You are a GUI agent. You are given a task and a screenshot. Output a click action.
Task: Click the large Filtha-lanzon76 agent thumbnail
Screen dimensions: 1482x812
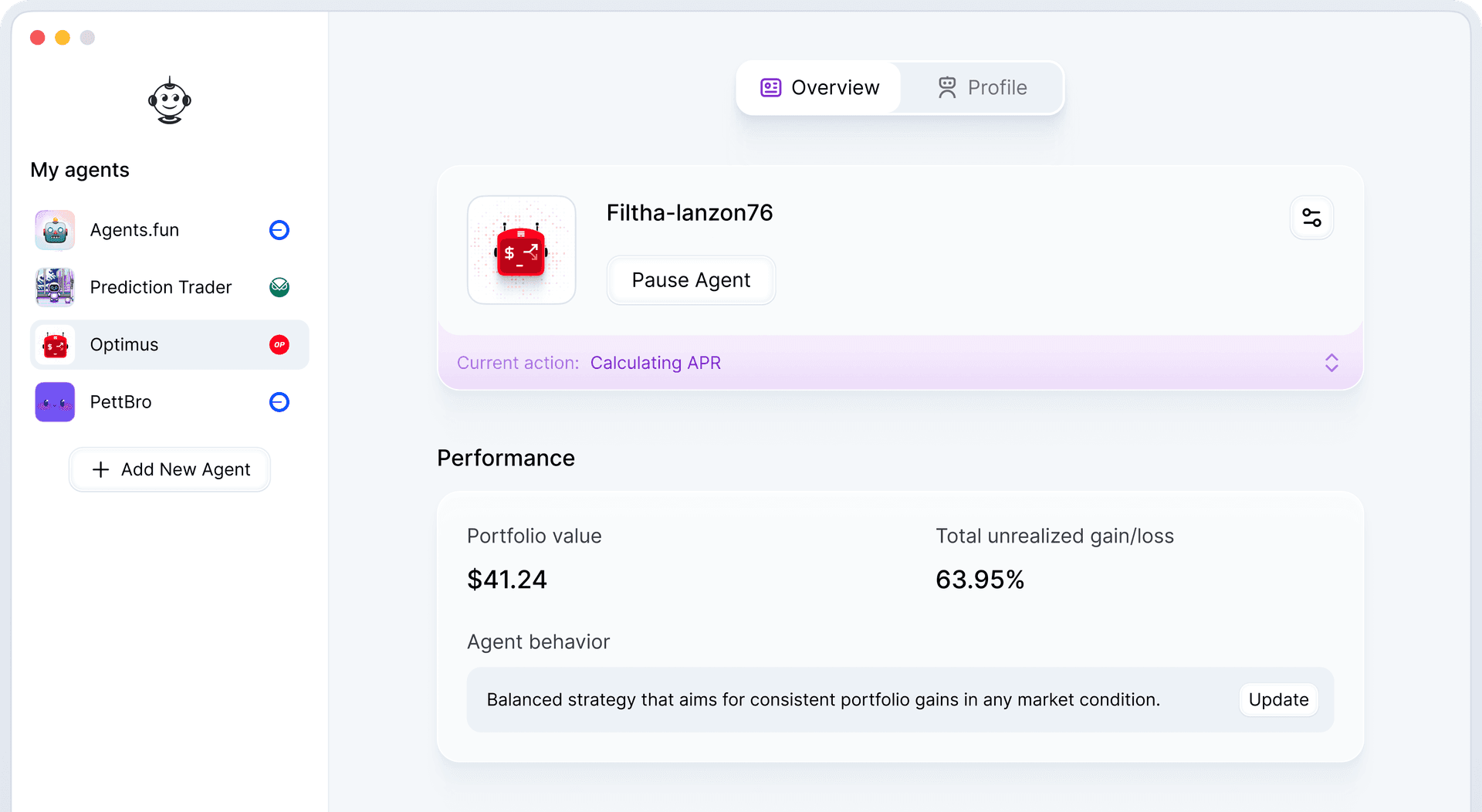pos(522,250)
